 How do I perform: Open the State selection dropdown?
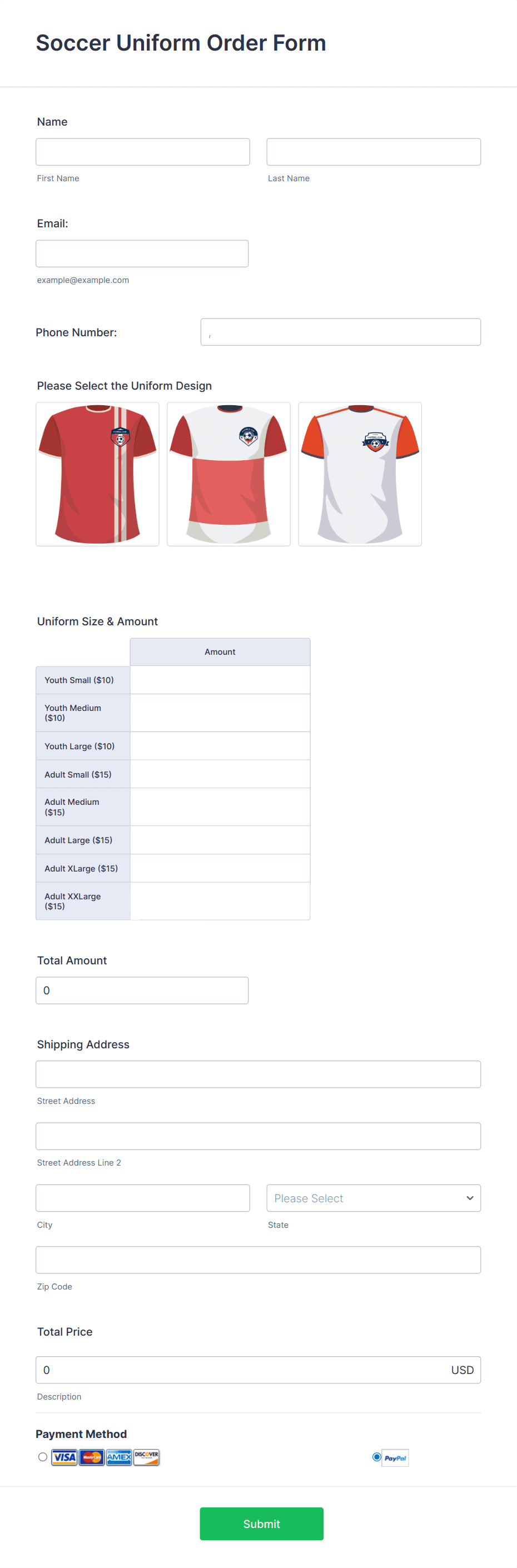[373, 1197]
